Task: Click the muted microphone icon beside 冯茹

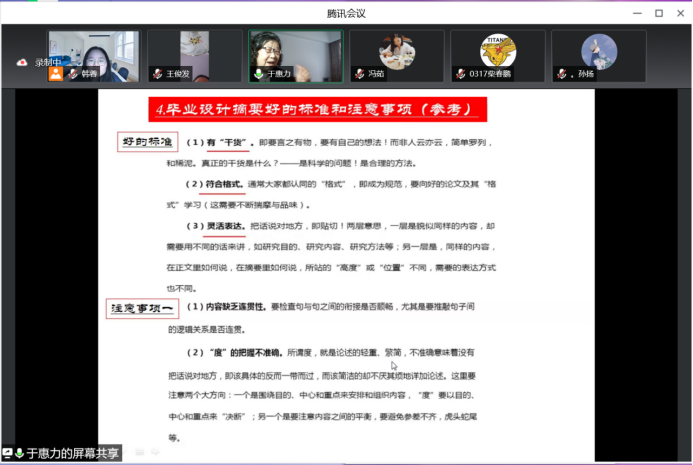Action: [x=357, y=74]
